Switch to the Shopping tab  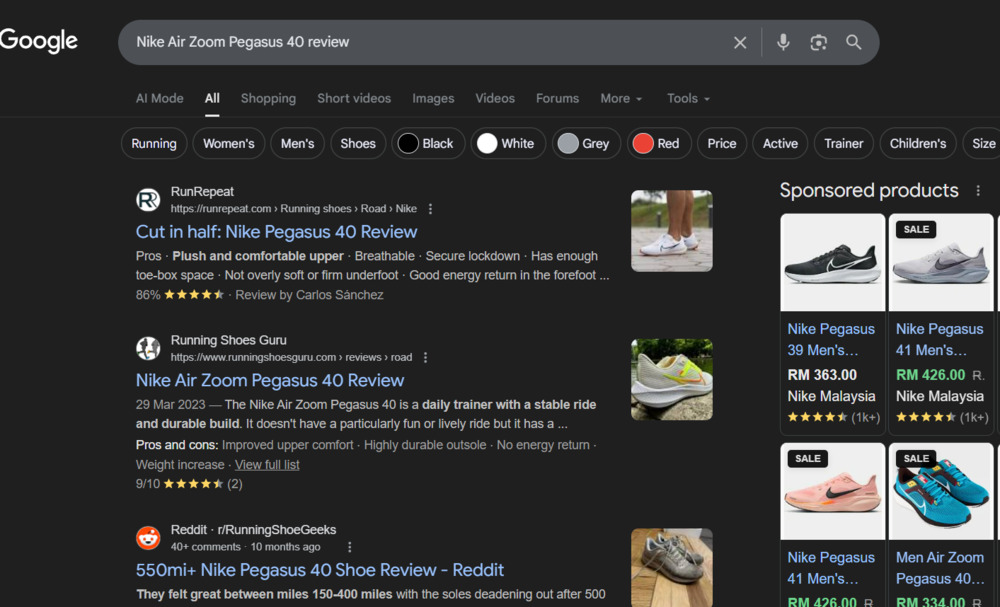[268, 98]
